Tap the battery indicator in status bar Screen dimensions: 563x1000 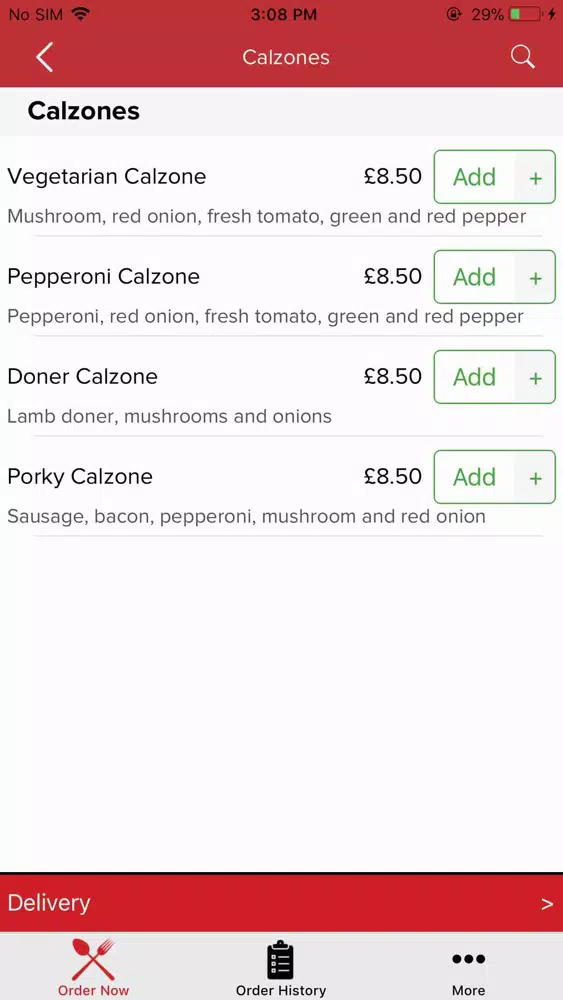[x=527, y=14]
